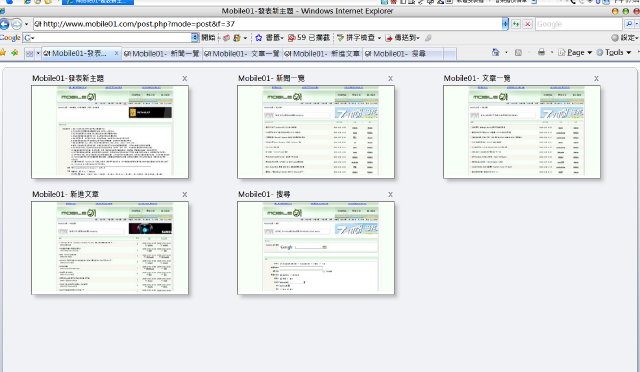Click the 59 已攔截 popup blocker button
This screenshot has height=372, width=640.
pos(309,38)
